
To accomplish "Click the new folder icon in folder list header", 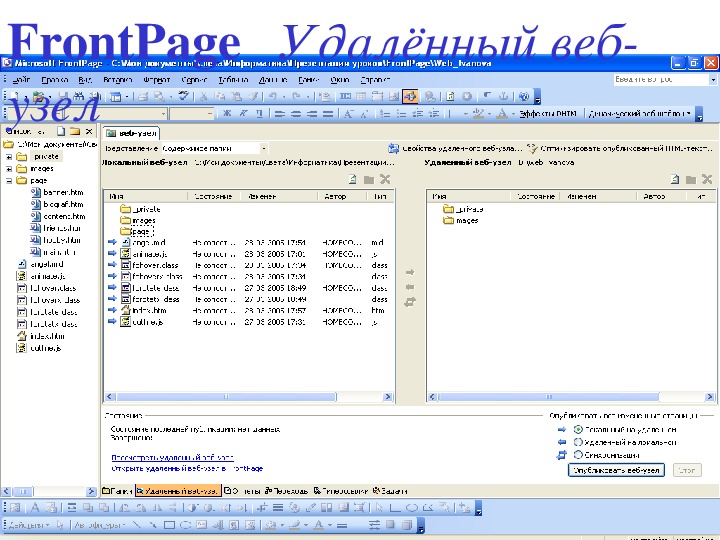I will point(75,132).
